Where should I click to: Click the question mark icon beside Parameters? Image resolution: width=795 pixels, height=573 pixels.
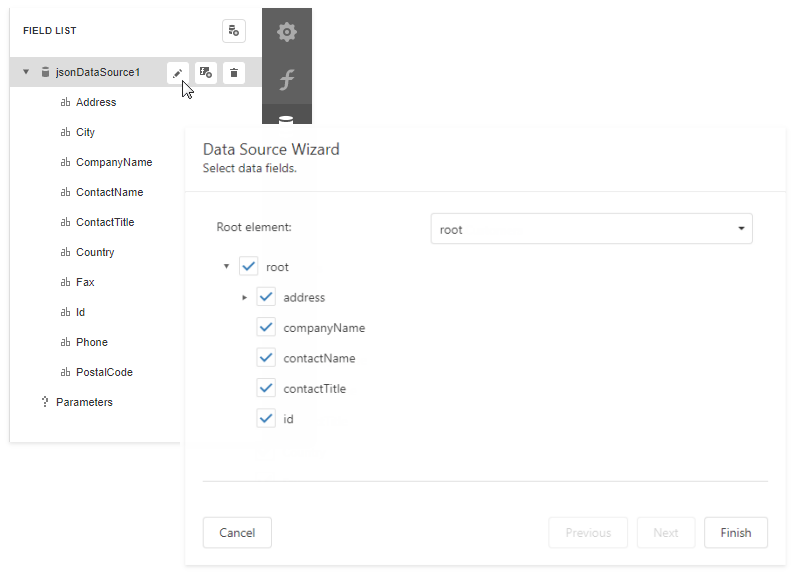pos(45,402)
